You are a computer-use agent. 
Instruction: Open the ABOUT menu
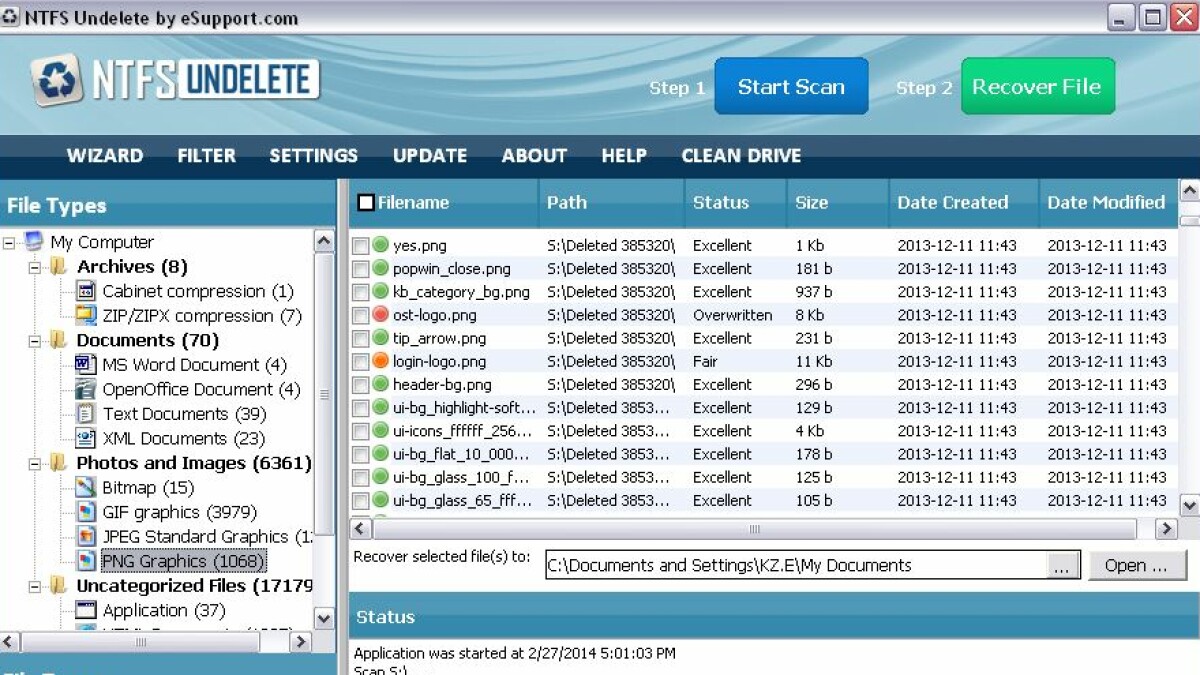point(534,156)
